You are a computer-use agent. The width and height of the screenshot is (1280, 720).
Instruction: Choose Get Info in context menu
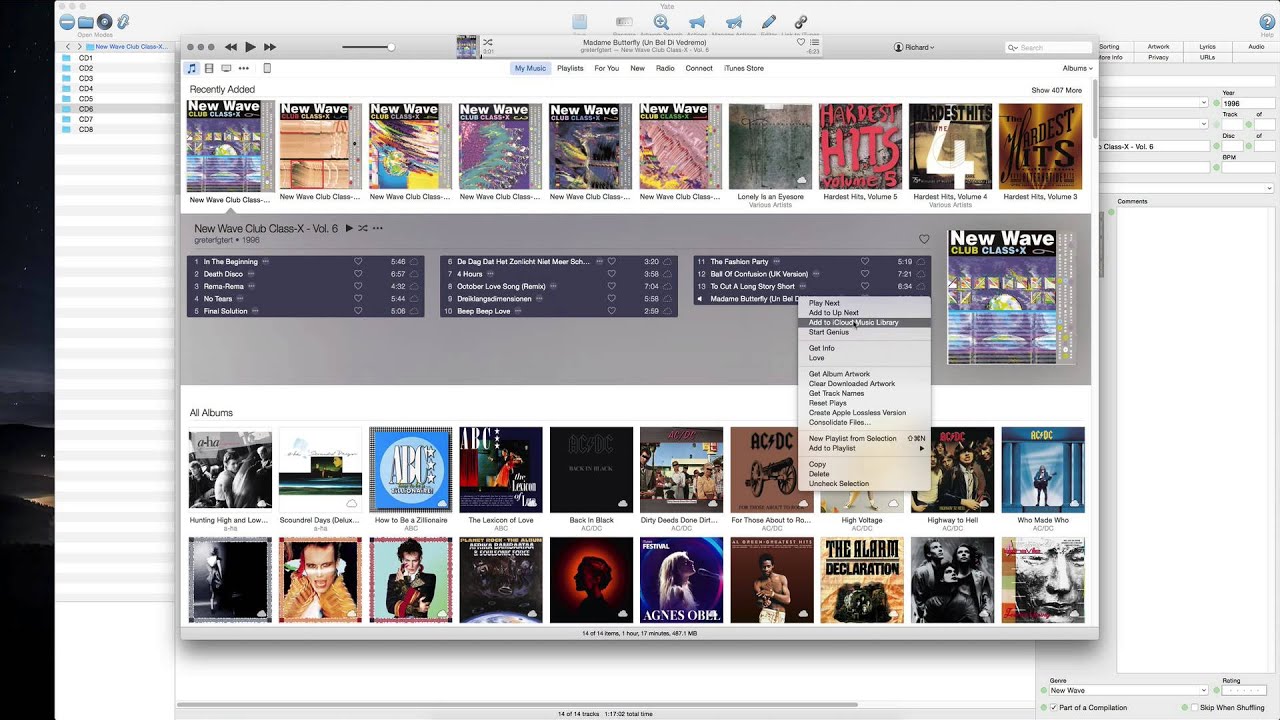tap(864, 348)
